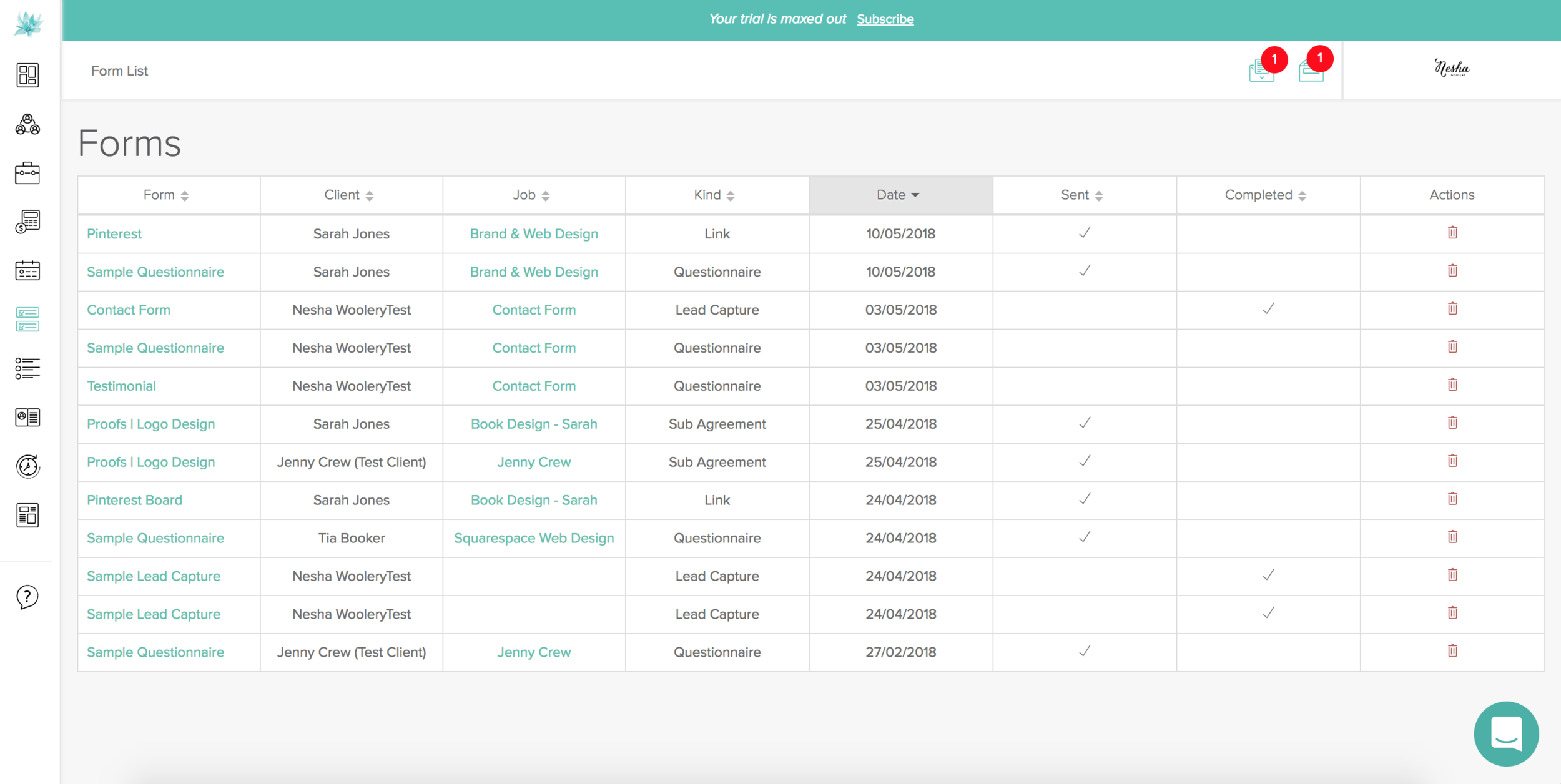The image size is (1561, 784).
Task: Open the Pinterest Board form link
Action: (x=134, y=500)
